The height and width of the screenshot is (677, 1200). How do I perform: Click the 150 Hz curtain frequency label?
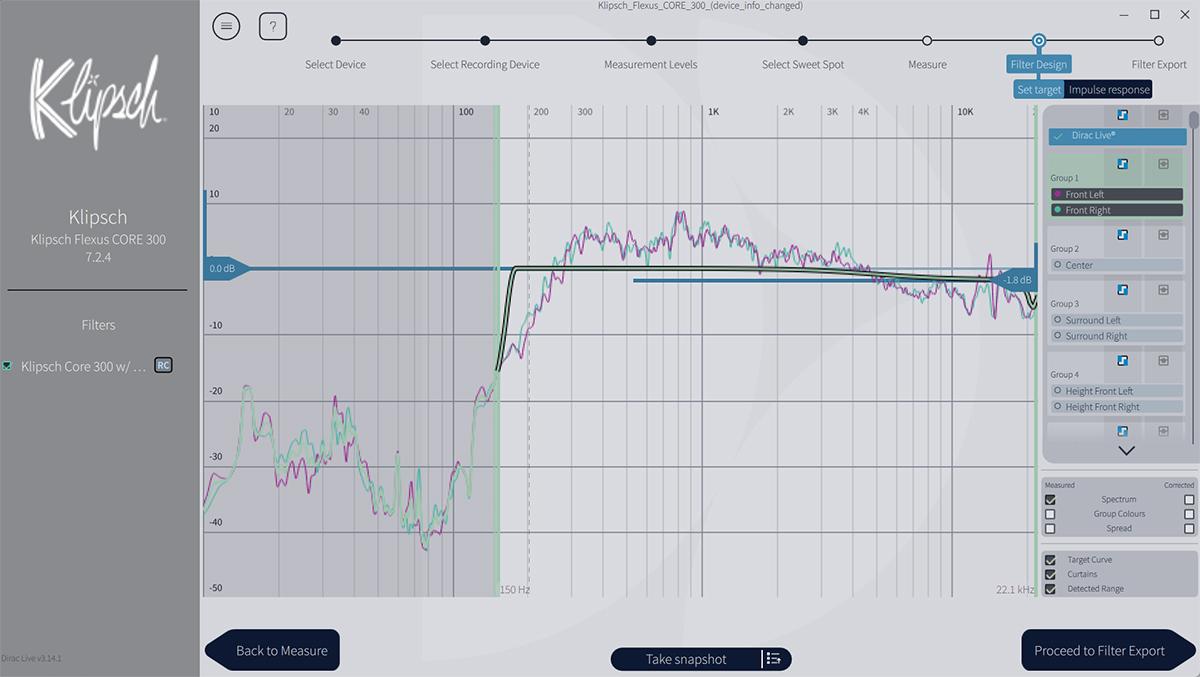point(515,590)
